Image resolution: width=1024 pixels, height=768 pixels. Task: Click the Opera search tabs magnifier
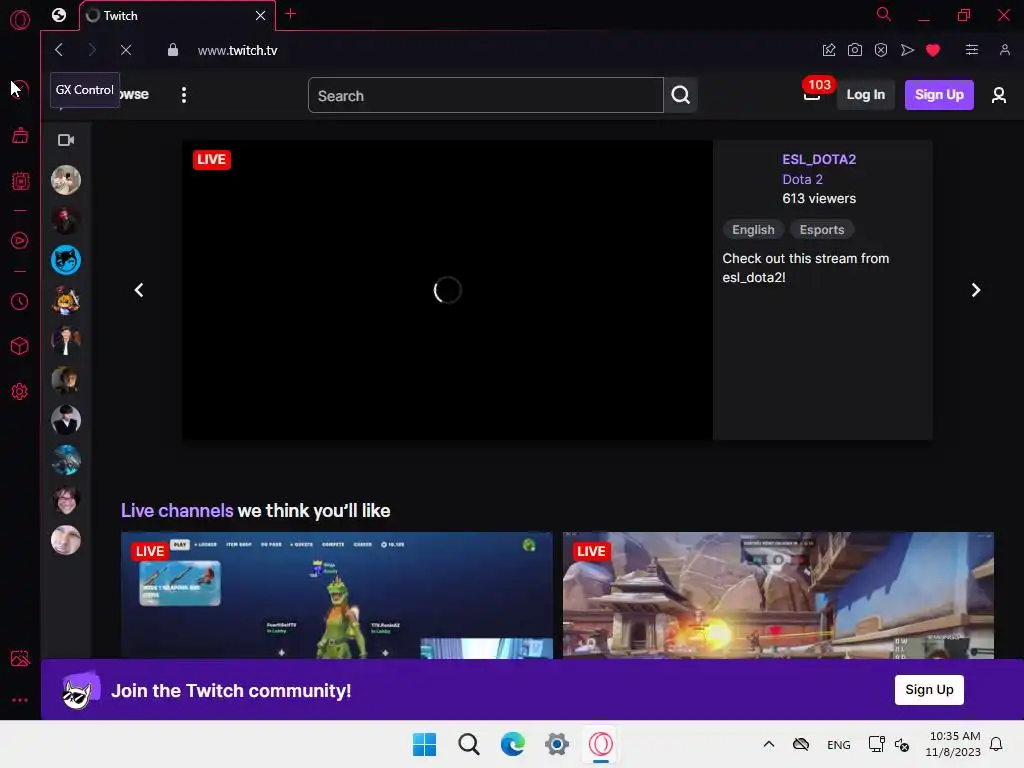[884, 14]
